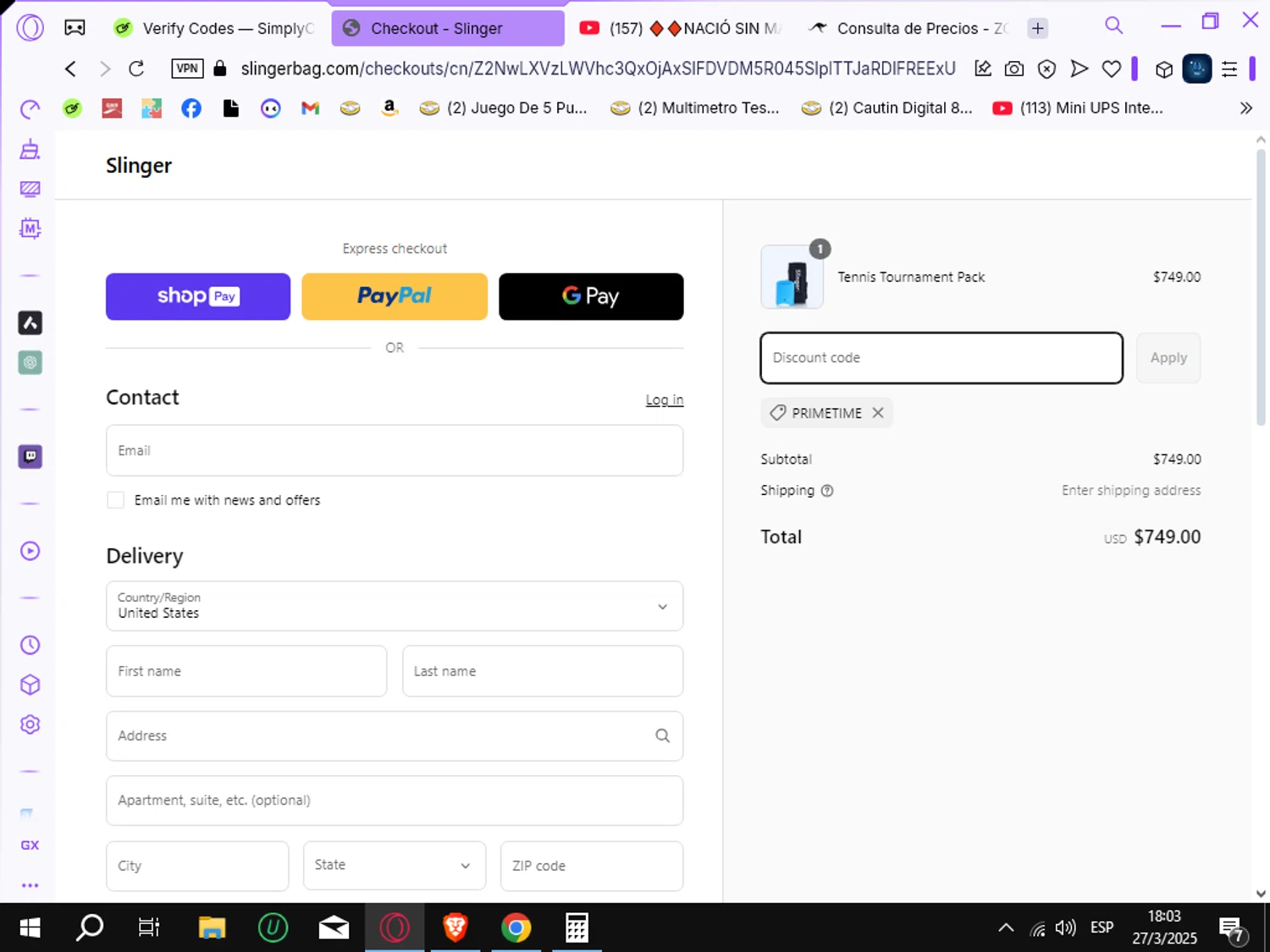Open sidebar three-dots more menu
This screenshot has width=1270, height=952.
(x=30, y=885)
